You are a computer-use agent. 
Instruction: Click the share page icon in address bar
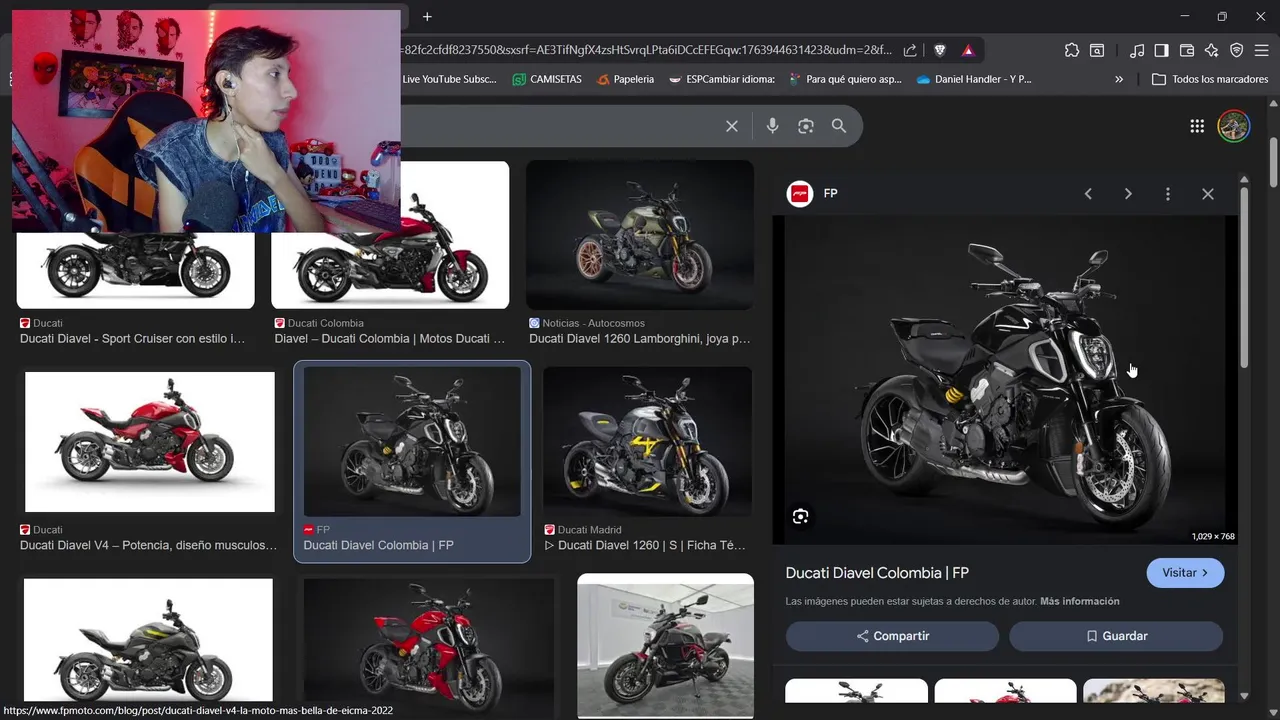910,50
